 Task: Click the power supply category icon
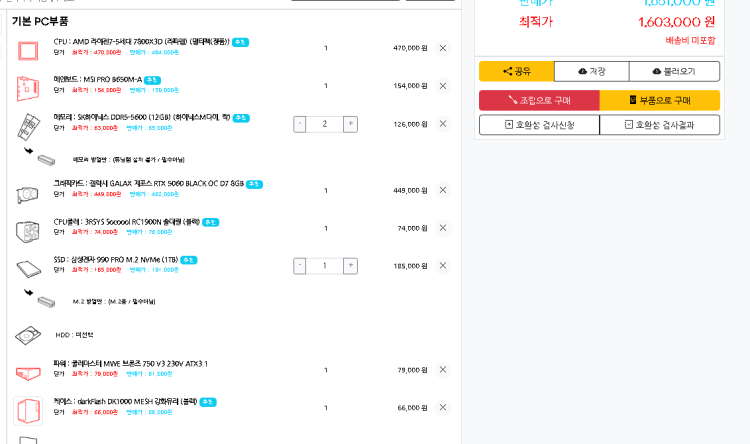pyautogui.click(x=27, y=371)
